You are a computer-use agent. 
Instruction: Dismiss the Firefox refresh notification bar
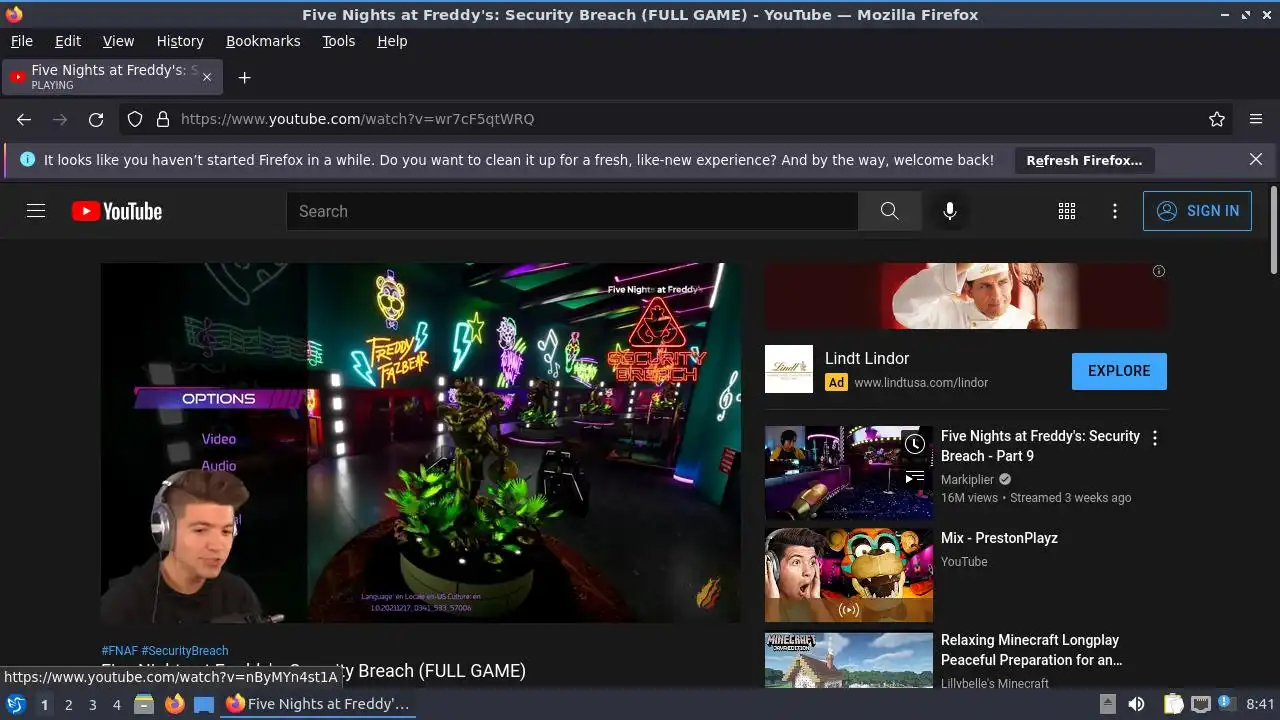point(1256,159)
